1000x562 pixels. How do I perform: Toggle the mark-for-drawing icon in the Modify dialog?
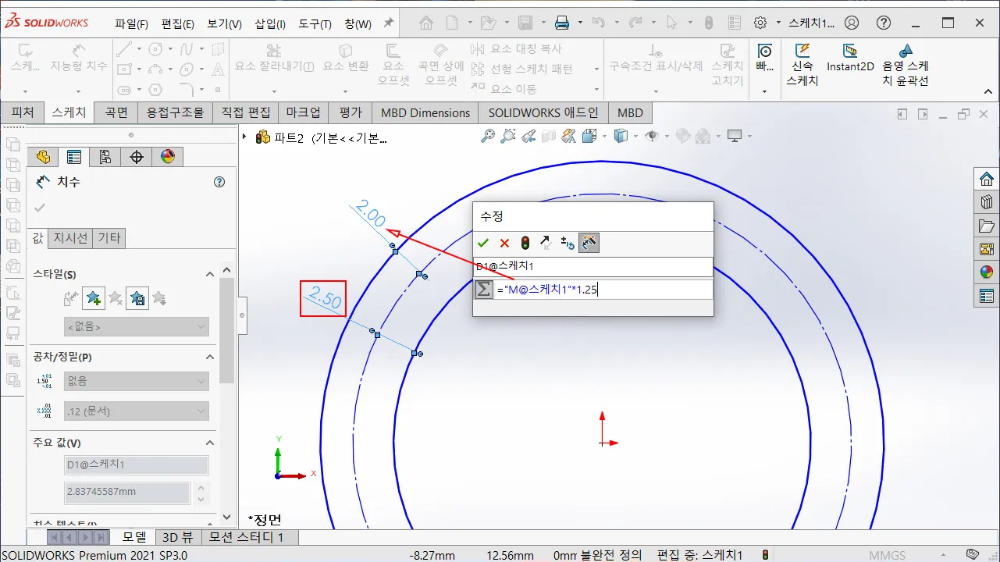tap(589, 242)
